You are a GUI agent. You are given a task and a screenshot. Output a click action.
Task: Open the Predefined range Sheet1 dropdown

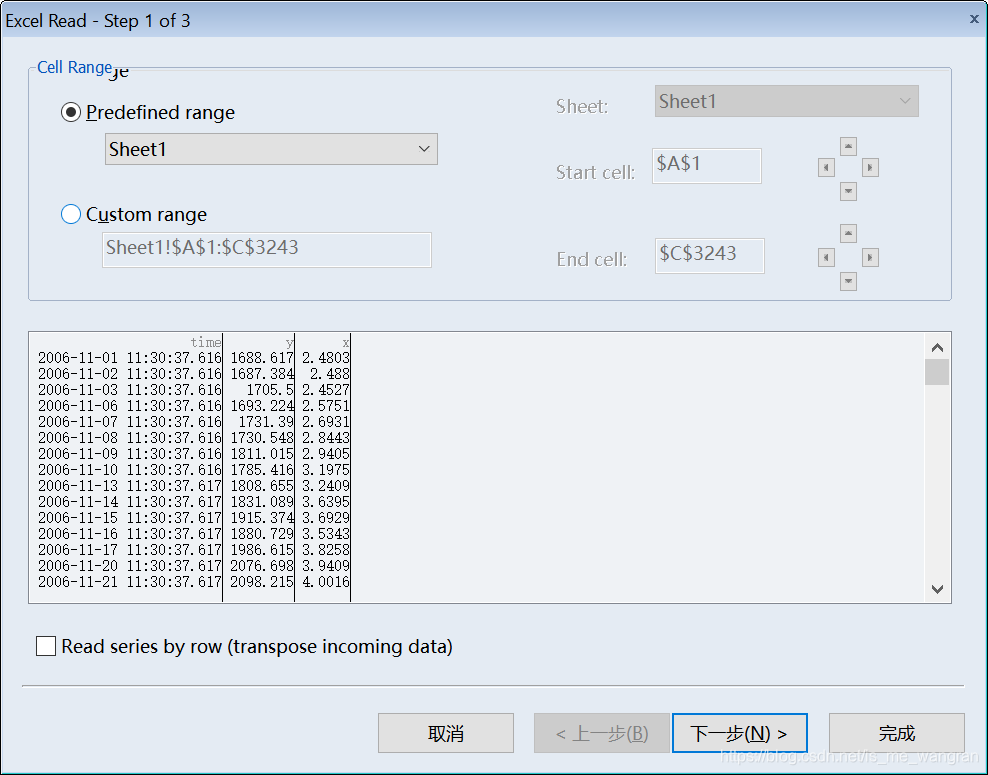point(271,149)
